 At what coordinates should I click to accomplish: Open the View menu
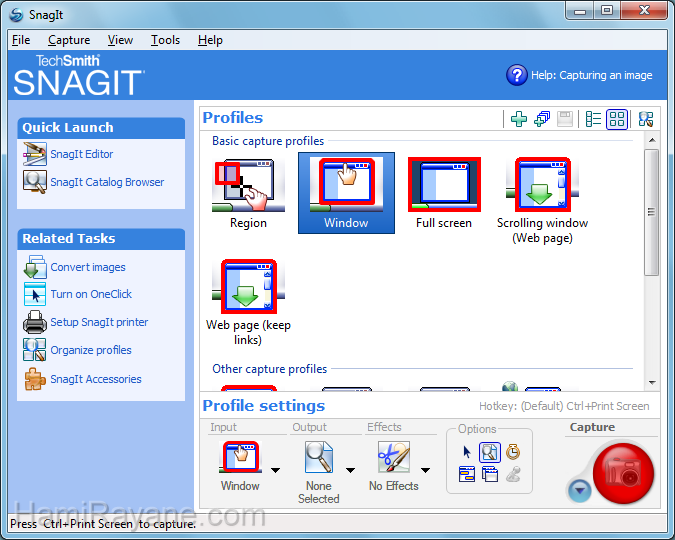click(x=121, y=40)
